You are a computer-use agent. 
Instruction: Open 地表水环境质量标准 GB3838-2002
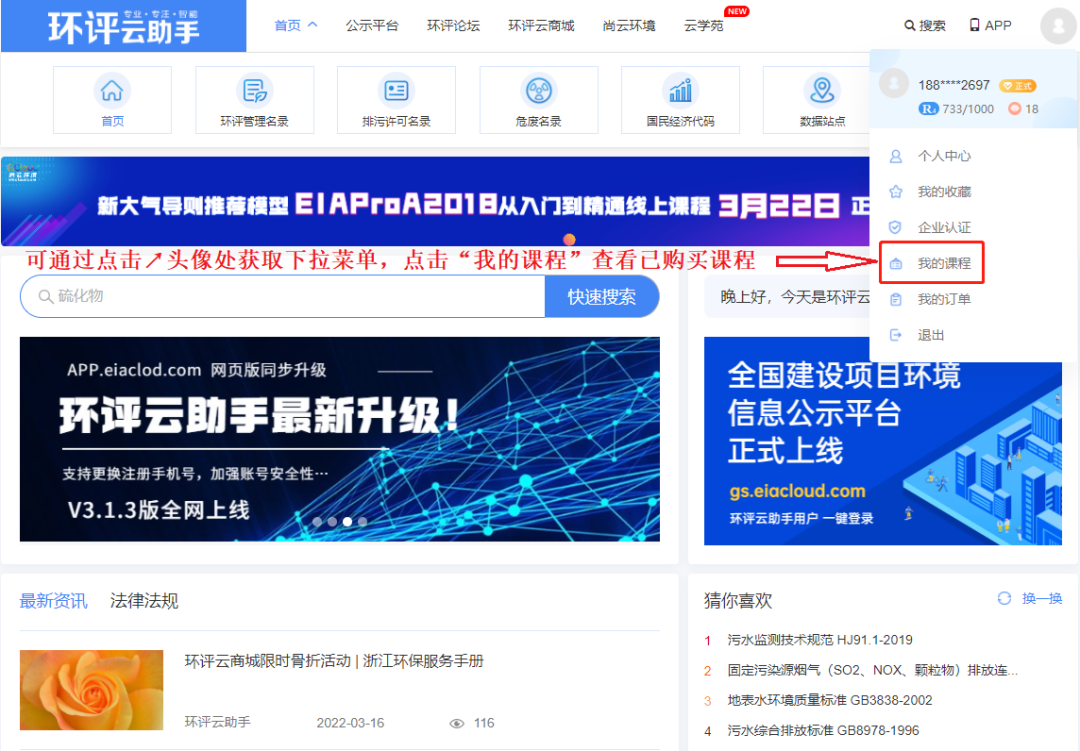pyautogui.click(x=829, y=700)
